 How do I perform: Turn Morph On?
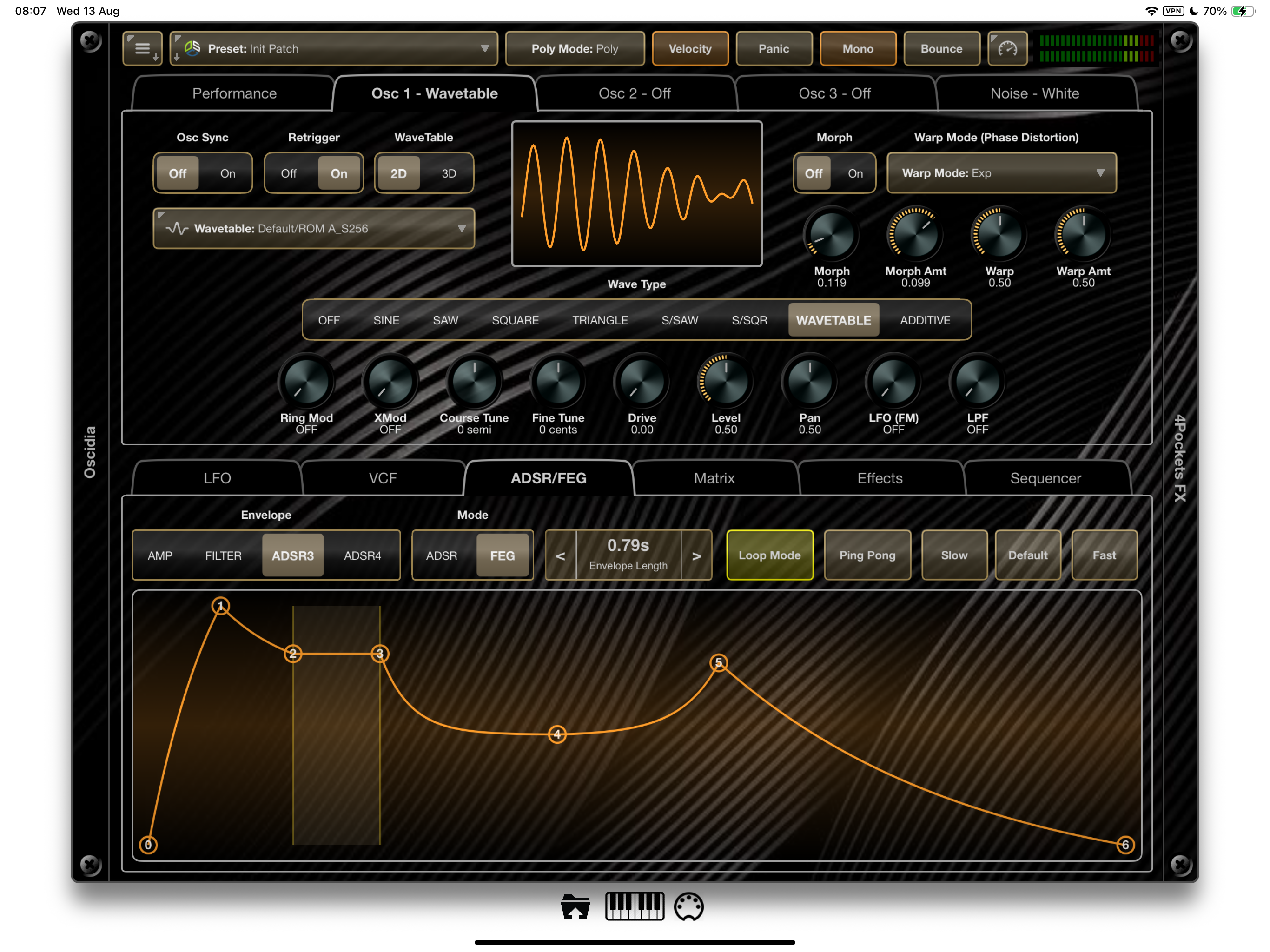coord(855,173)
